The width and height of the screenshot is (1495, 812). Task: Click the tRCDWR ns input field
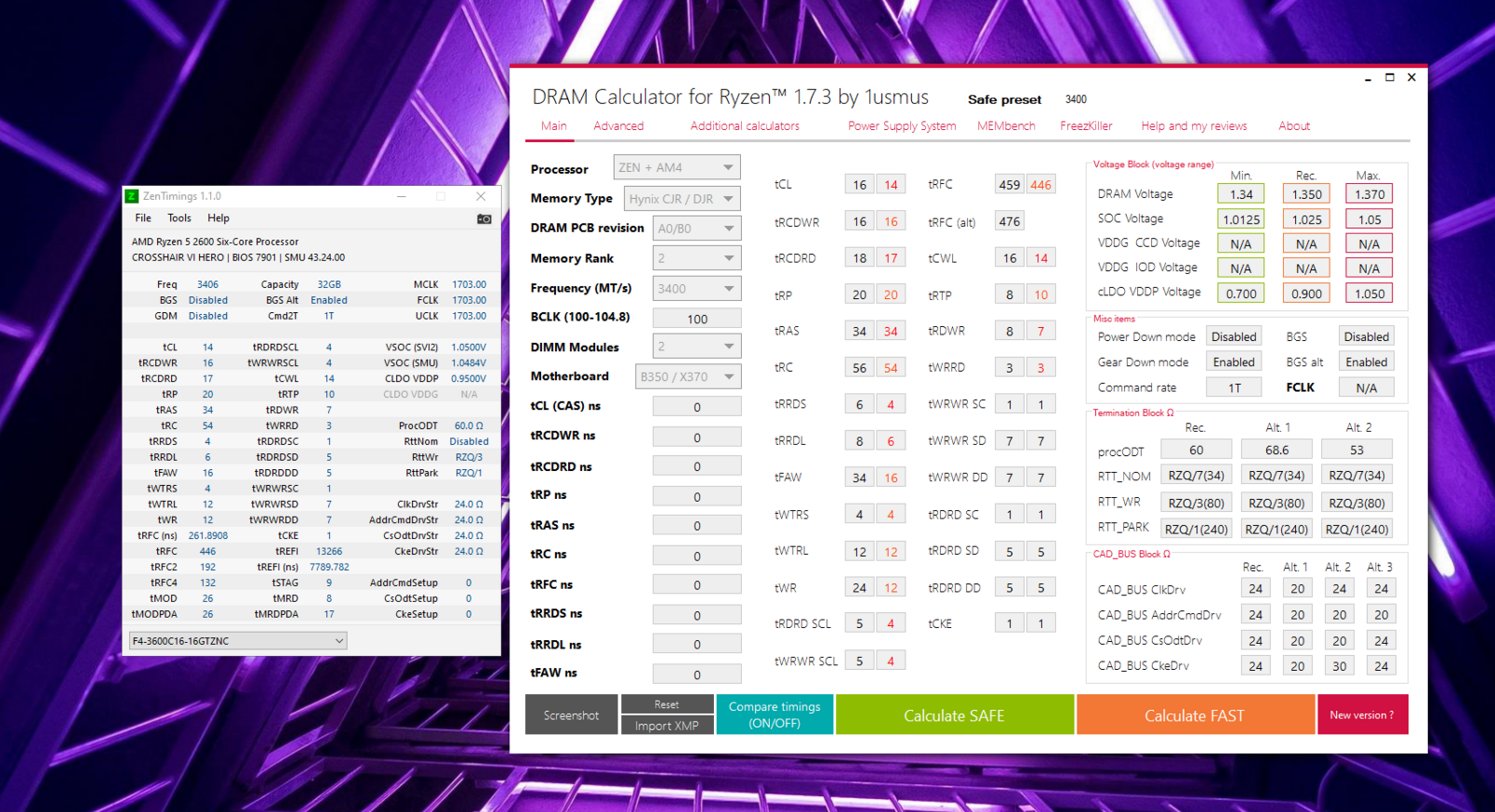click(x=697, y=437)
